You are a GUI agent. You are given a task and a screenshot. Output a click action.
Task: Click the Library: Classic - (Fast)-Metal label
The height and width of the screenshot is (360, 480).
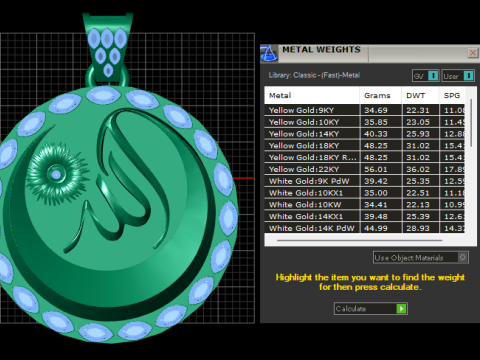(x=314, y=75)
